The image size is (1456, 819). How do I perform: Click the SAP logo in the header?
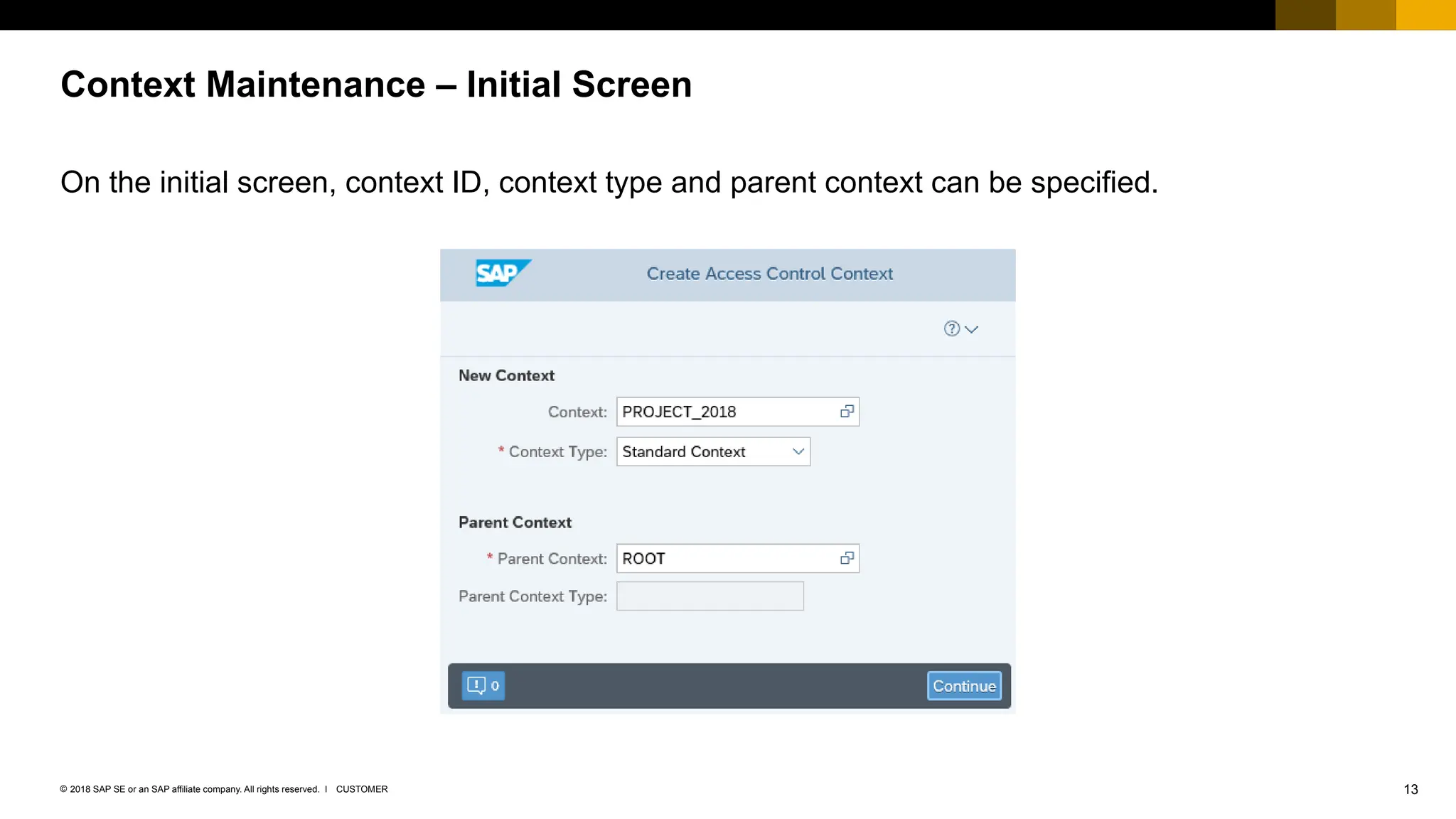click(x=503, y=273)
